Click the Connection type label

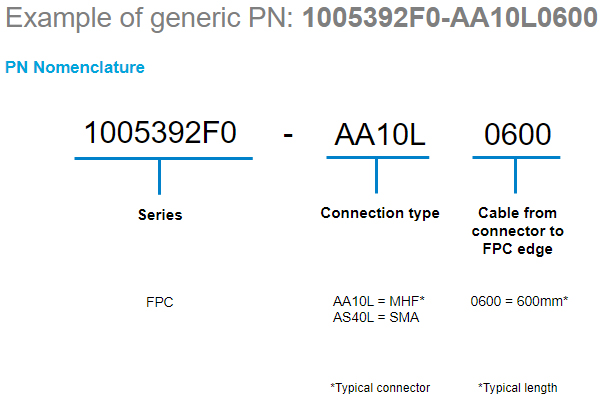click(x=380, y=213)
